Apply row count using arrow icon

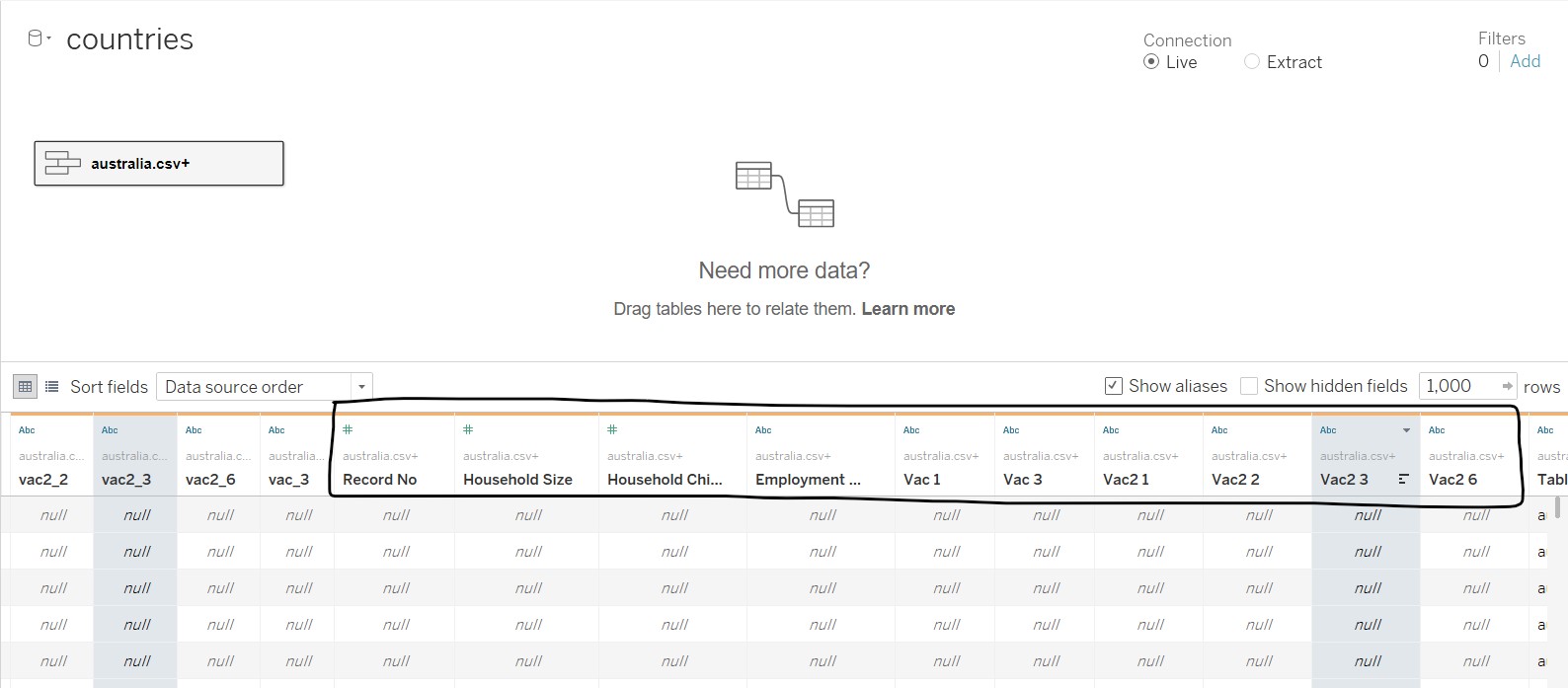(x=1507, y=386)
